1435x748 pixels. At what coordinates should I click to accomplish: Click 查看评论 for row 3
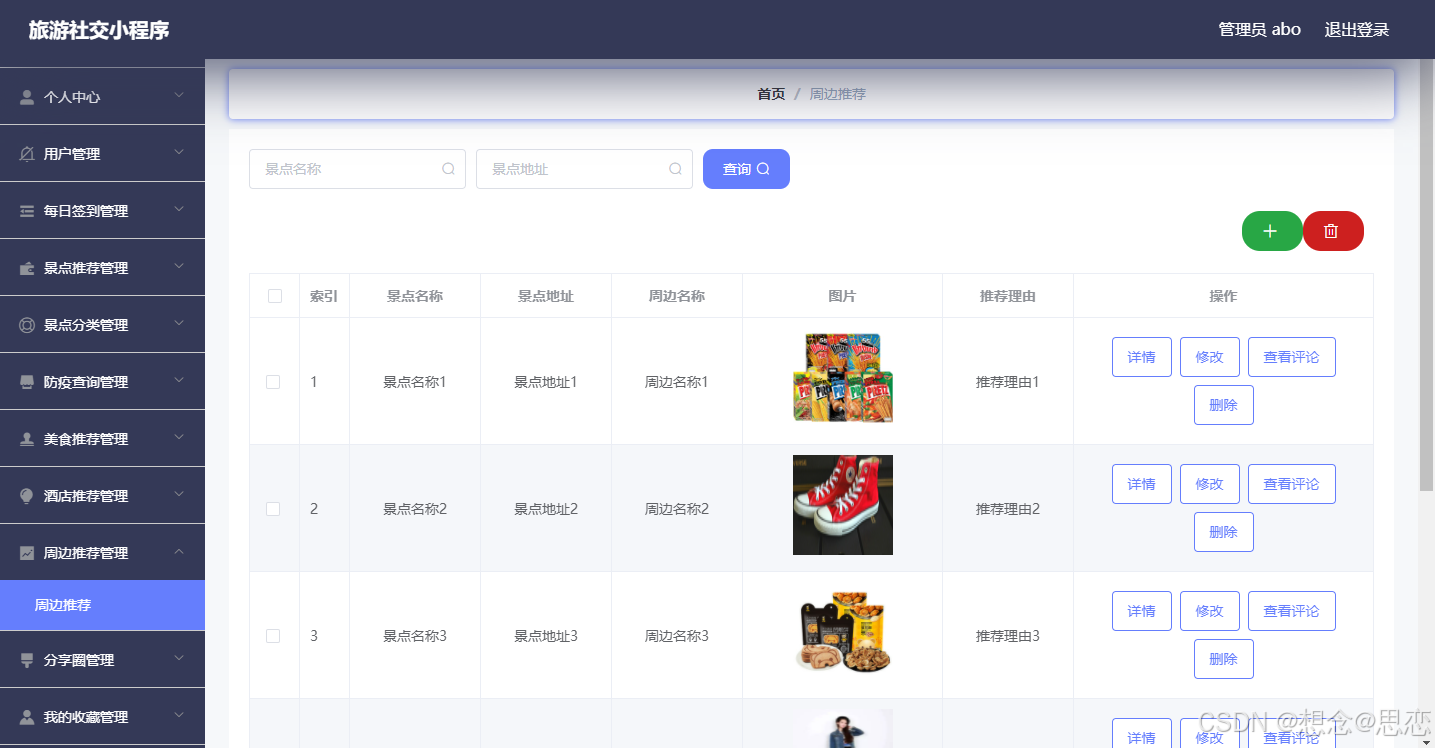[1292, 611]
